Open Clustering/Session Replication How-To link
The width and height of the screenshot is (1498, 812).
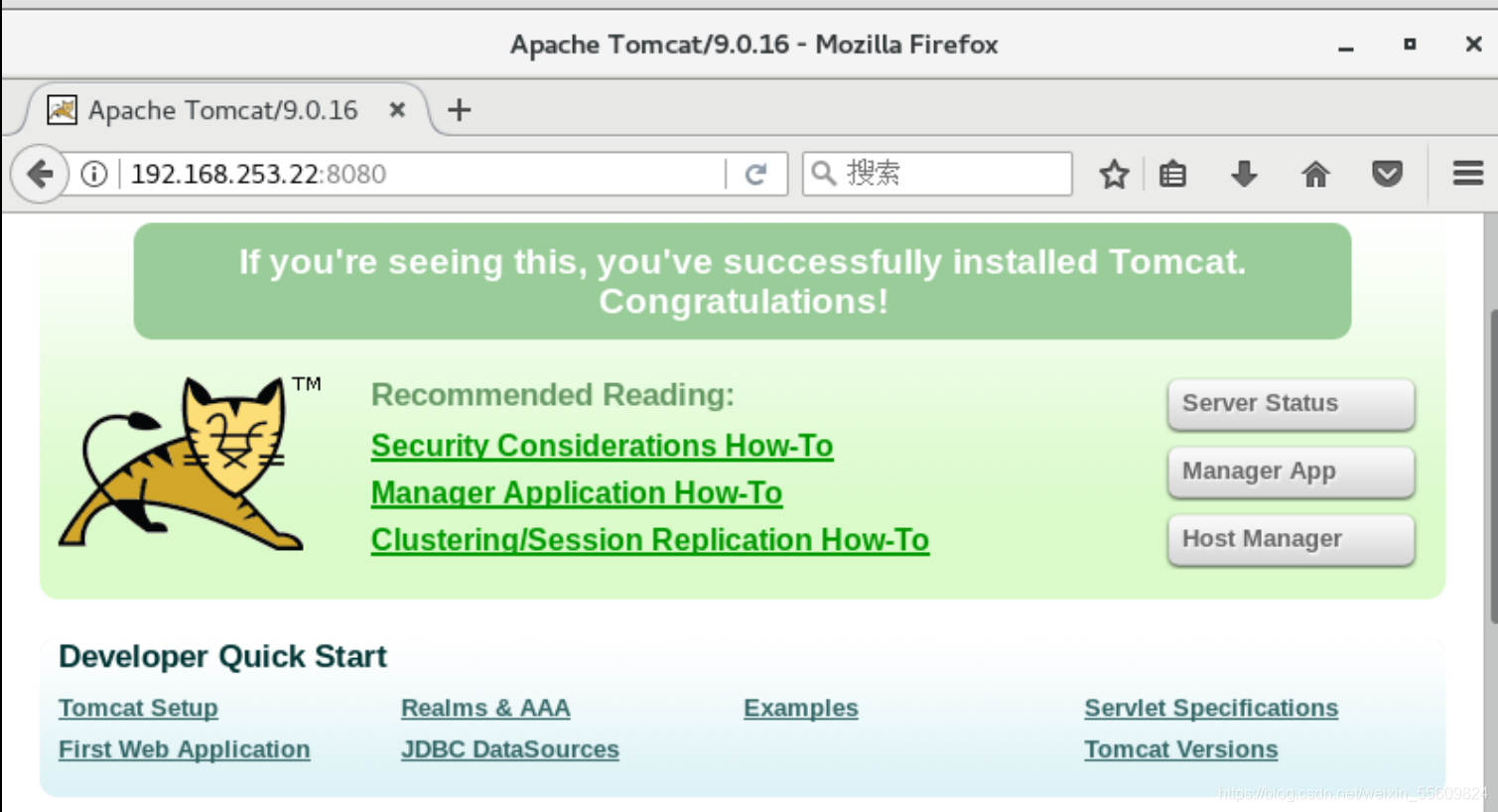pos(650,540)
